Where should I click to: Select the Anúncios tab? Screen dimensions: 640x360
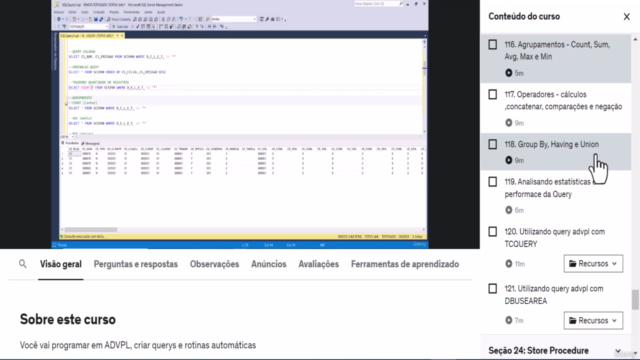tap(269, 264)
